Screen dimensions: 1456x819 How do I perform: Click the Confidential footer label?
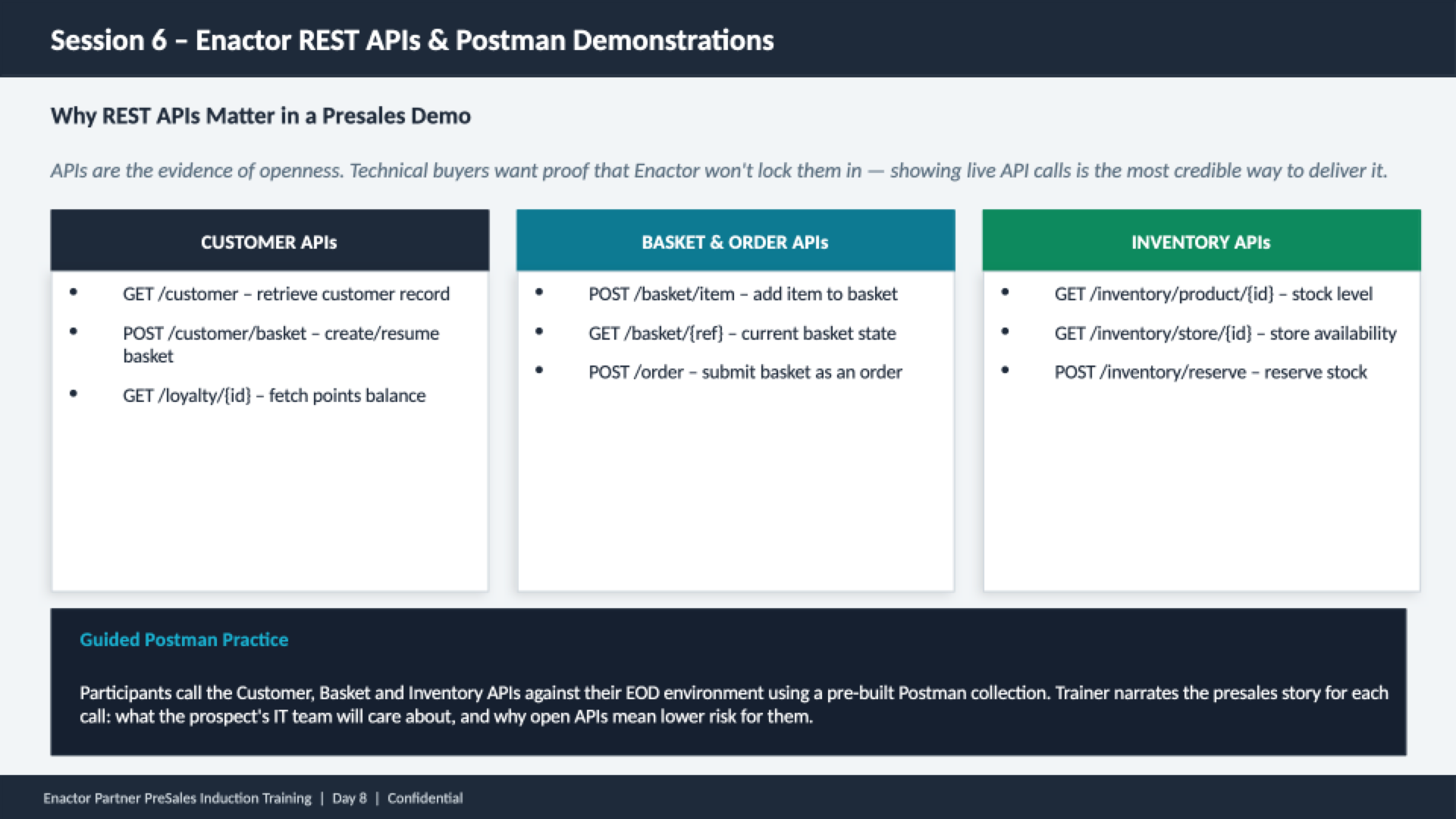click(425, 798)
